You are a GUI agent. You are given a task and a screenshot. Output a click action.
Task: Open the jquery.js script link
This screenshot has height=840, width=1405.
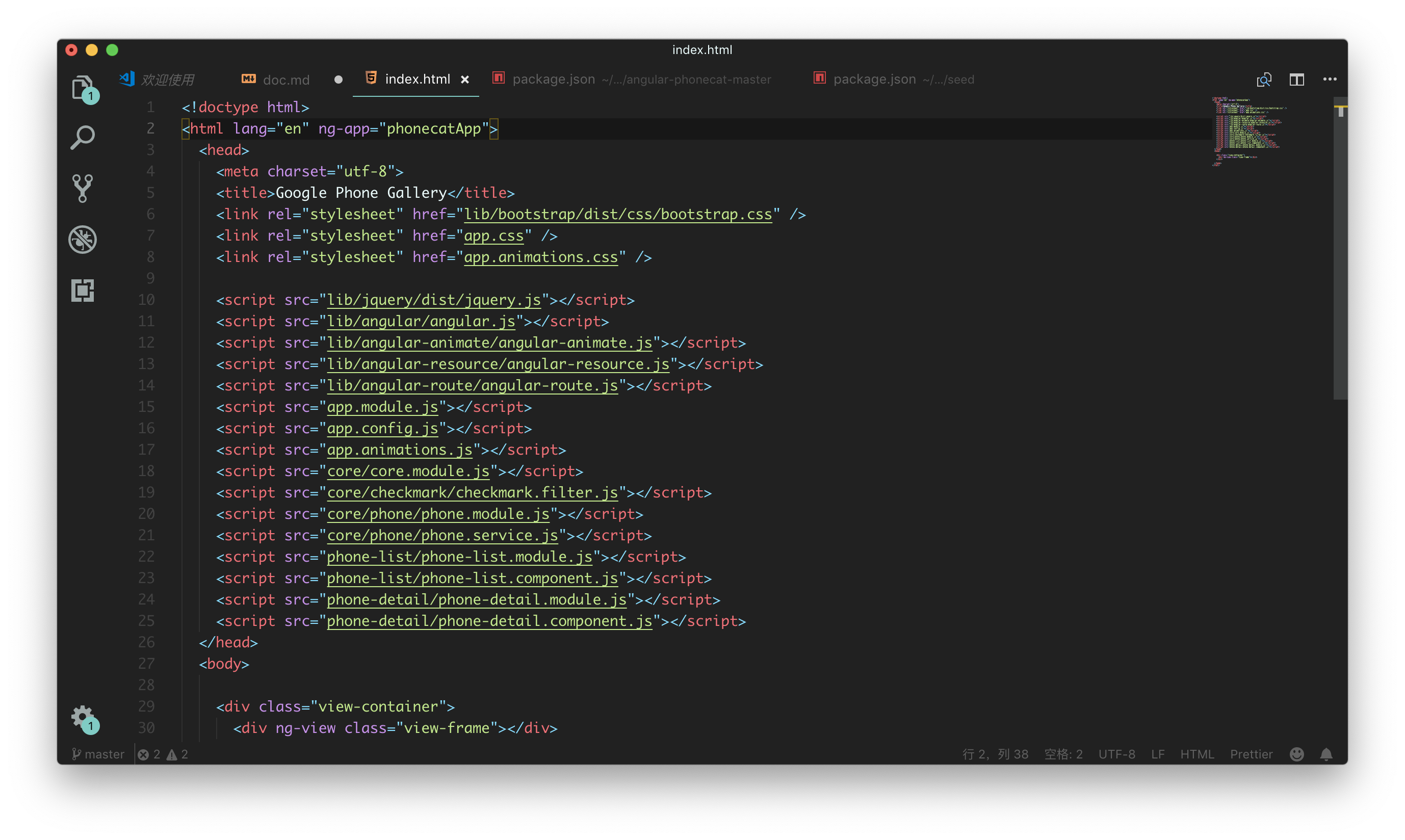[434, 300]
